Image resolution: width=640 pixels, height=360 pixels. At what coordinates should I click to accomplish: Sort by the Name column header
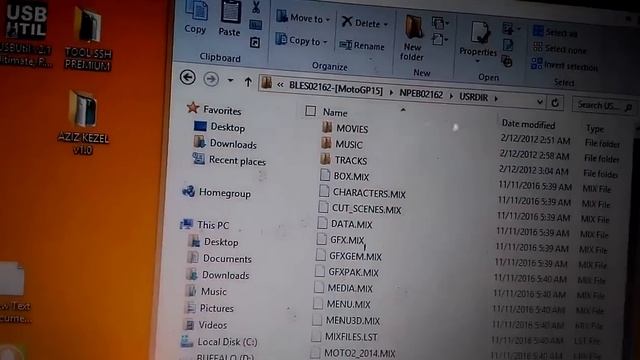coord(335,112)
